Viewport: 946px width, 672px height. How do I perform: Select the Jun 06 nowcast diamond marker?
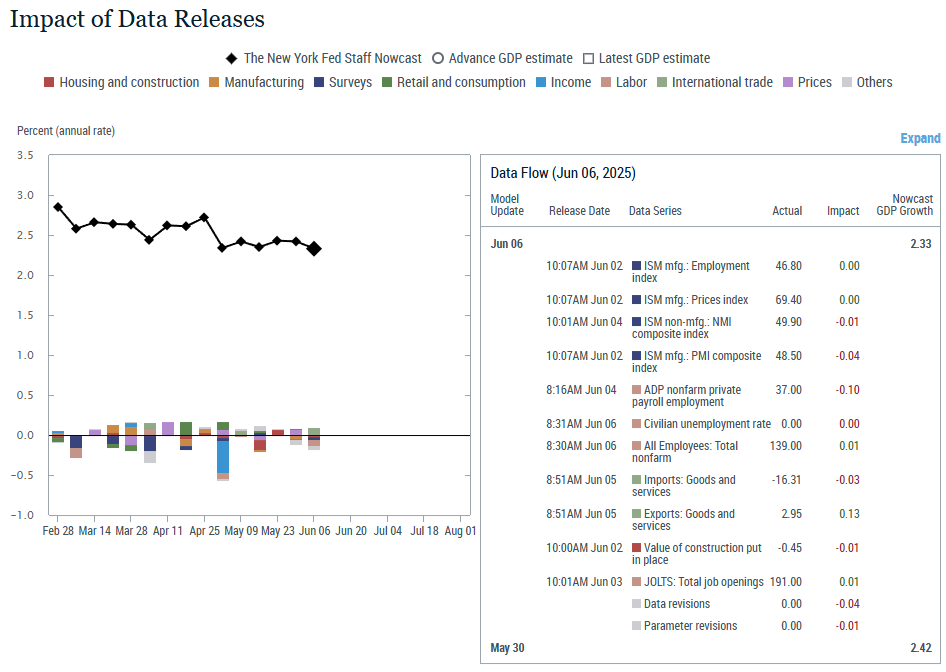[x=314, y=249]
